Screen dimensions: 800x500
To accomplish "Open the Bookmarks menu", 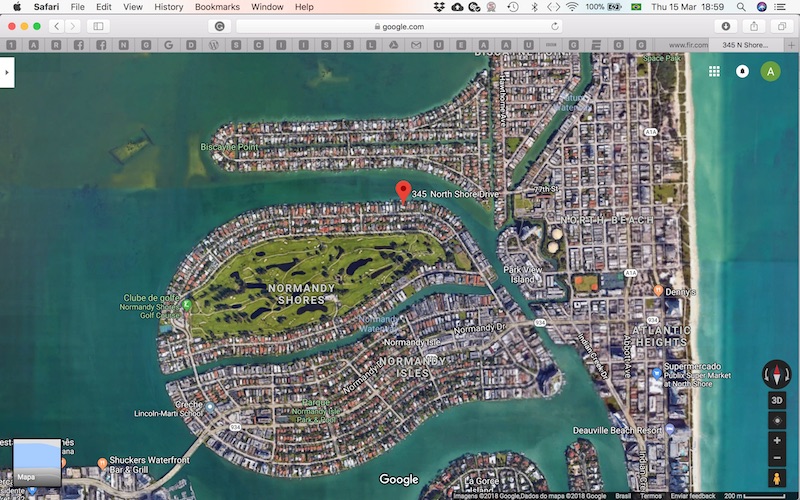I will tap(217, 7).
